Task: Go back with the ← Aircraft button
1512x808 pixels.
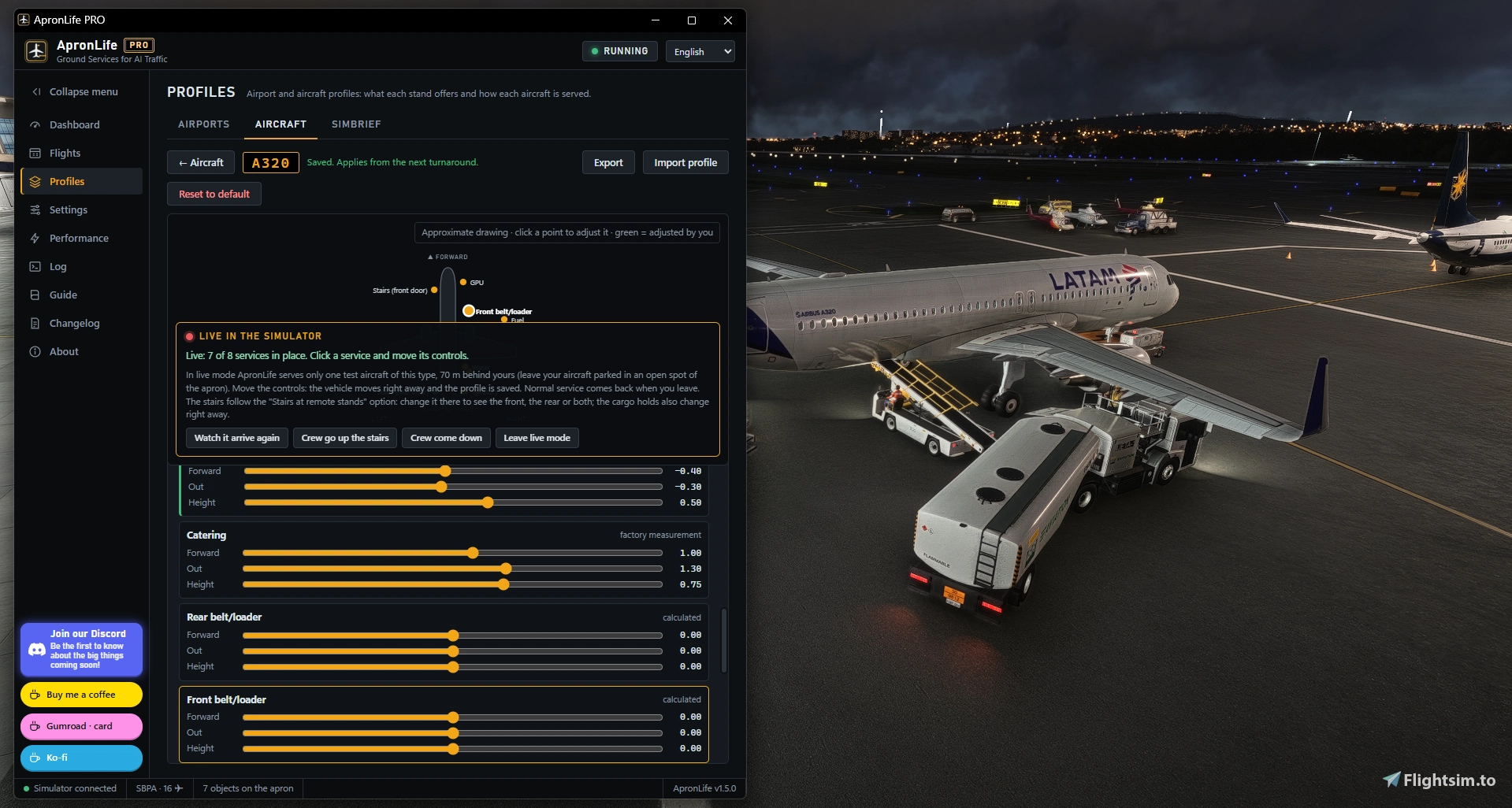Action: point(201,162)
